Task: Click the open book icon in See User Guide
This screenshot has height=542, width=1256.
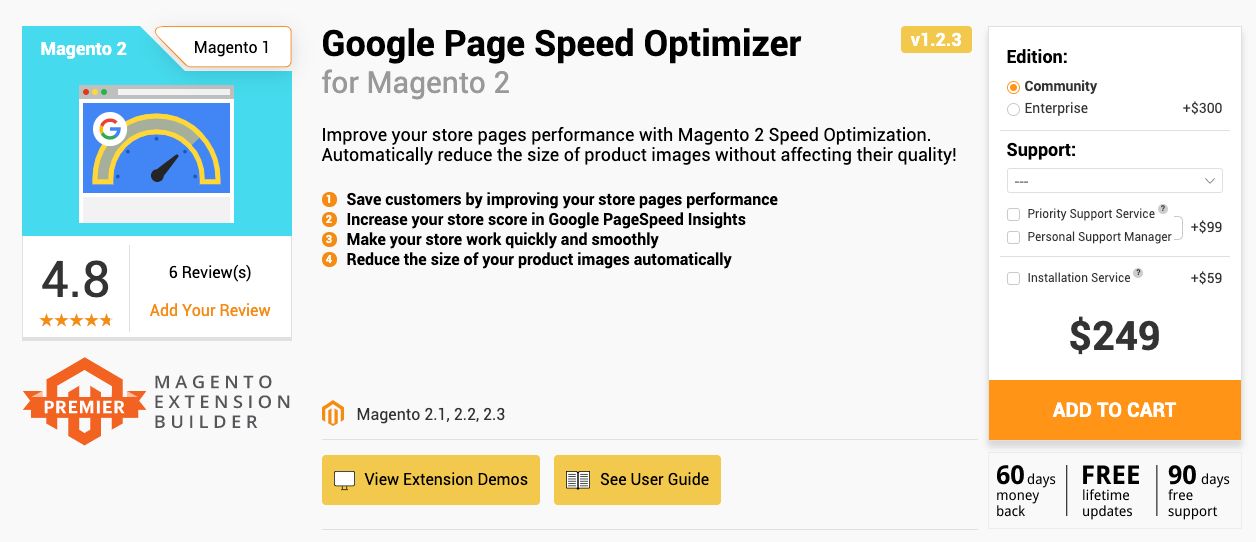Action: (578, 480)
